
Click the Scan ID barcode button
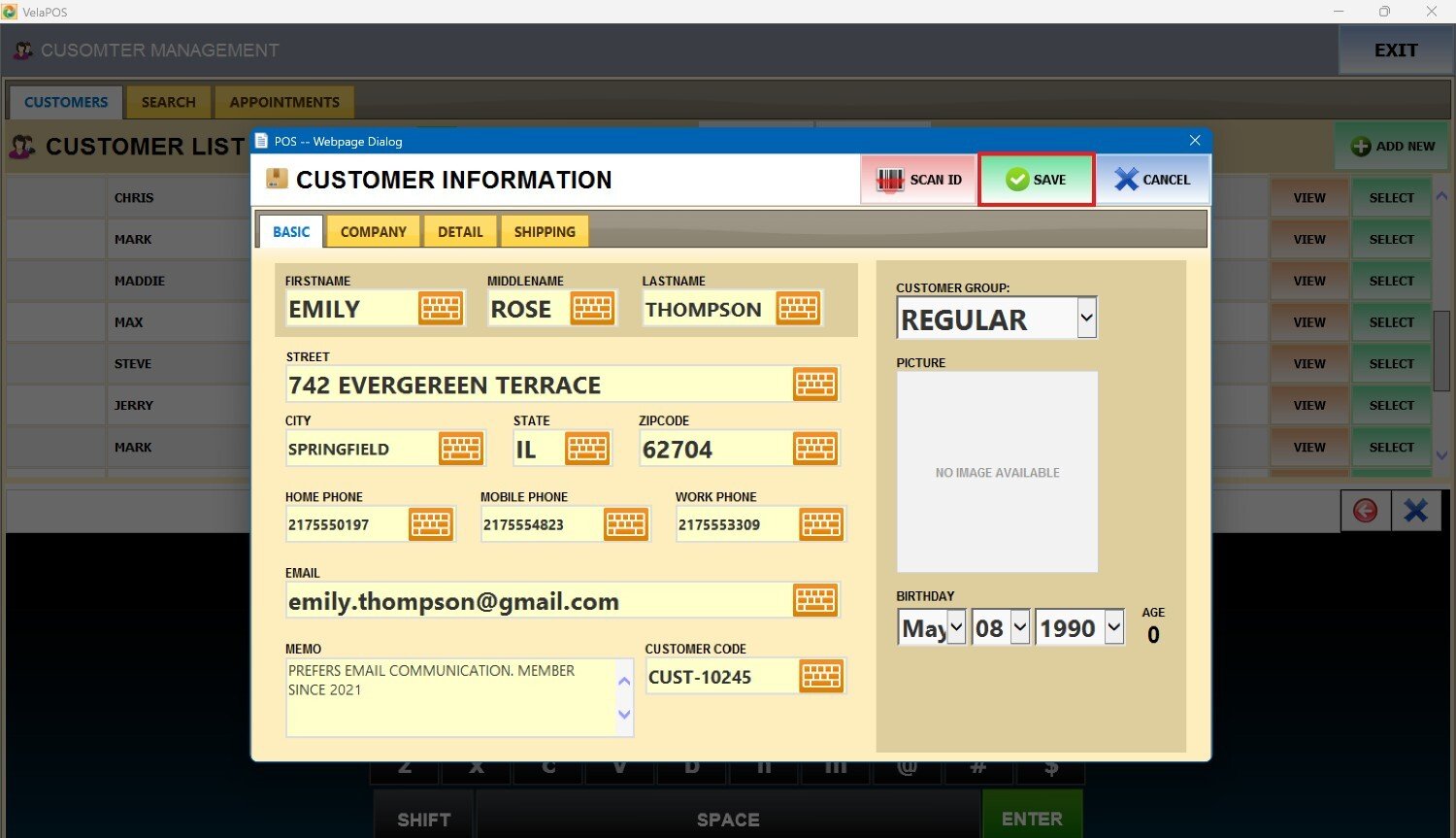918,180
